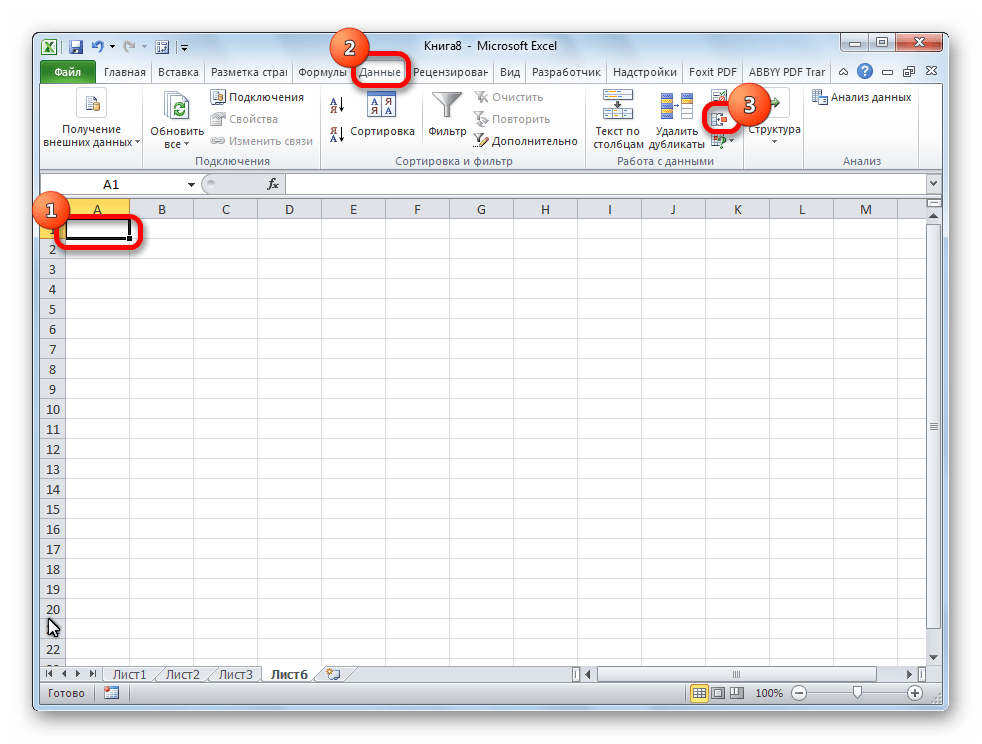The image size is (982, 744).
Task: Open the Сортировка dialog button
Action: coord(382,114)
